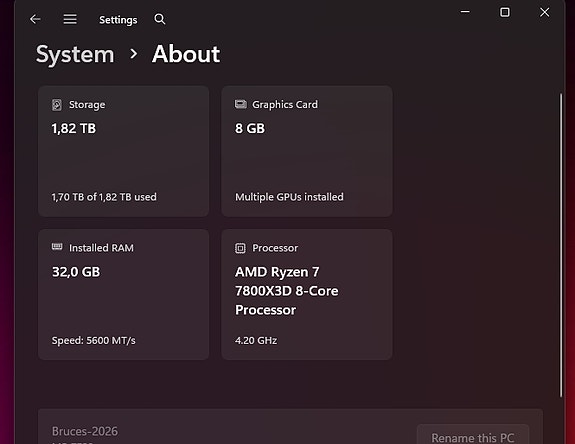Click the Processor chip icon
Screen dimensions: 575x444
tap(240, 248)
